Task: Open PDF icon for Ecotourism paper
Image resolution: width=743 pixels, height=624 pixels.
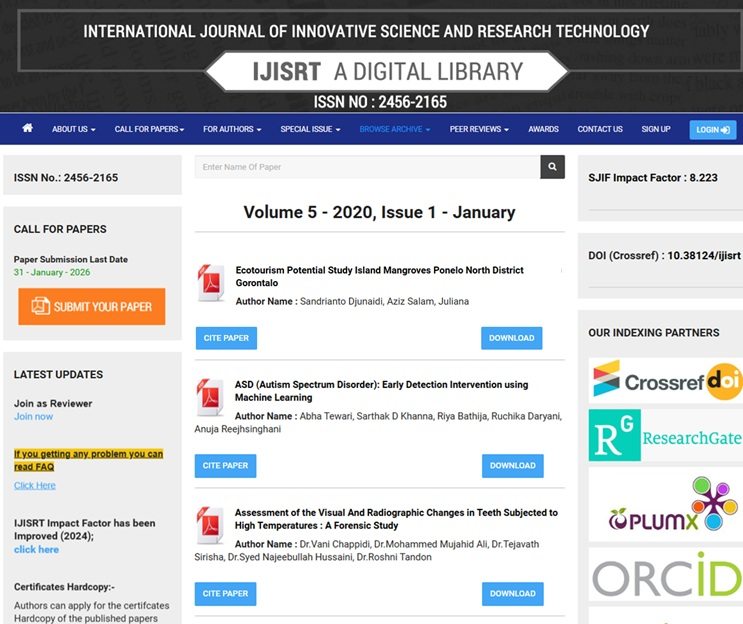Action: [x=210, y=283]
